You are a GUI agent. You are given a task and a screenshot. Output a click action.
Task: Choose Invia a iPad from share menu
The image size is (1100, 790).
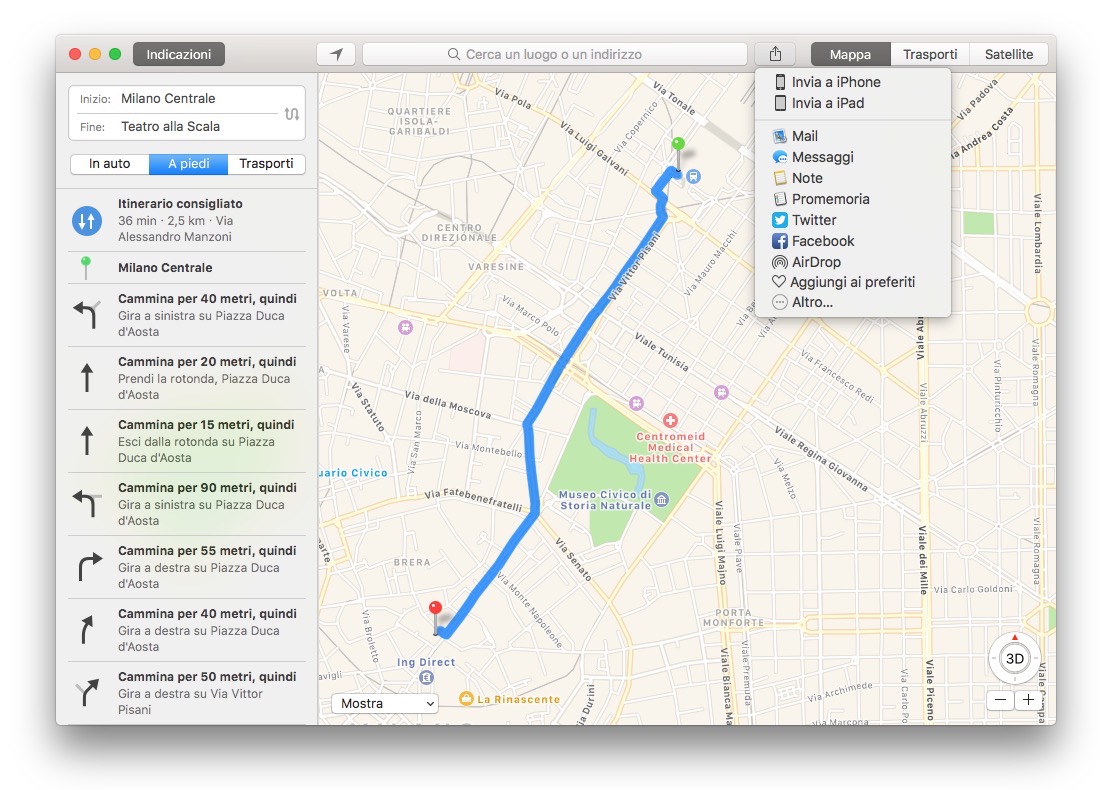[853, 103]
